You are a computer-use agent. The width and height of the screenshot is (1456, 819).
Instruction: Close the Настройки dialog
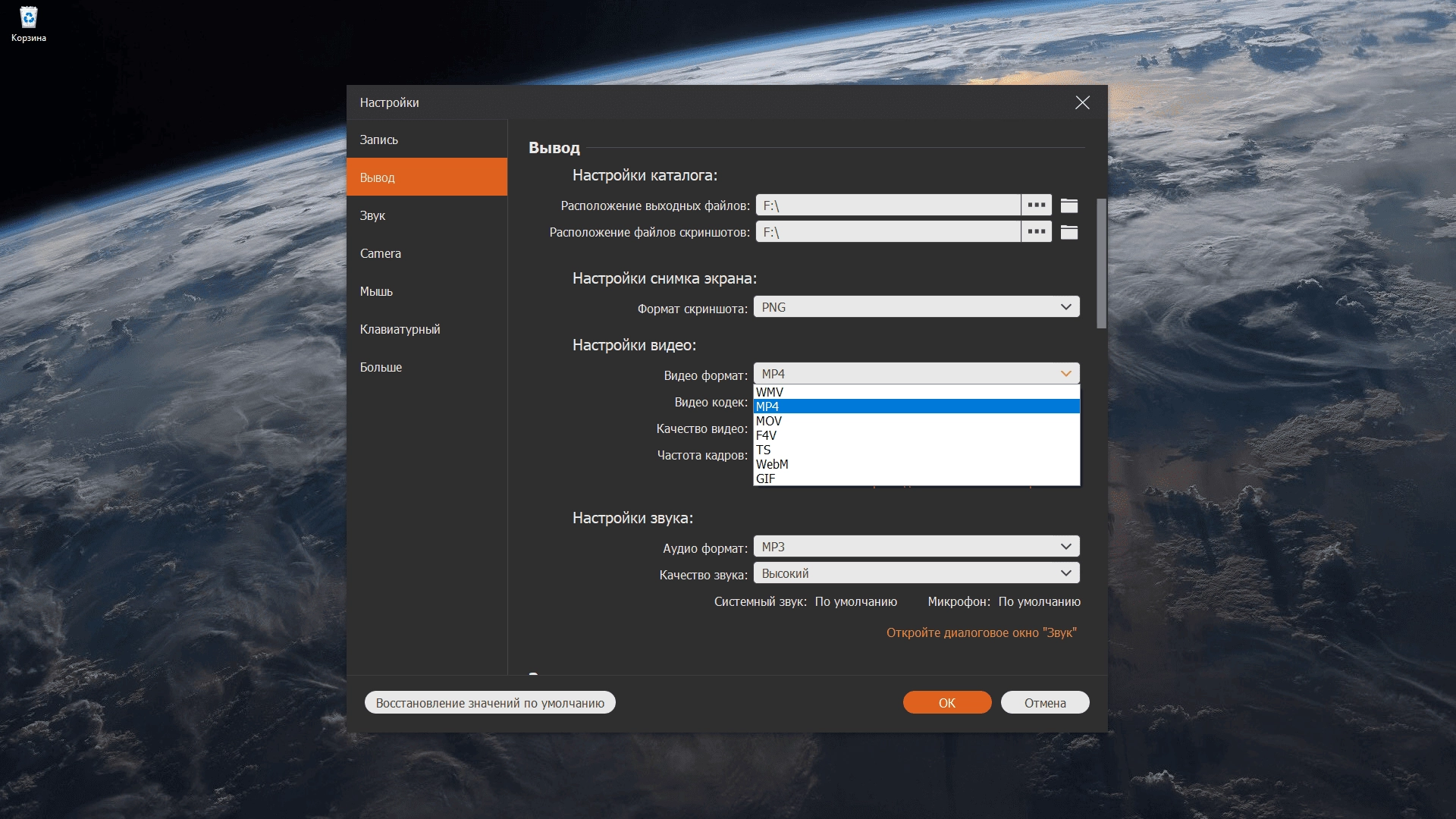click(1082, 102)
